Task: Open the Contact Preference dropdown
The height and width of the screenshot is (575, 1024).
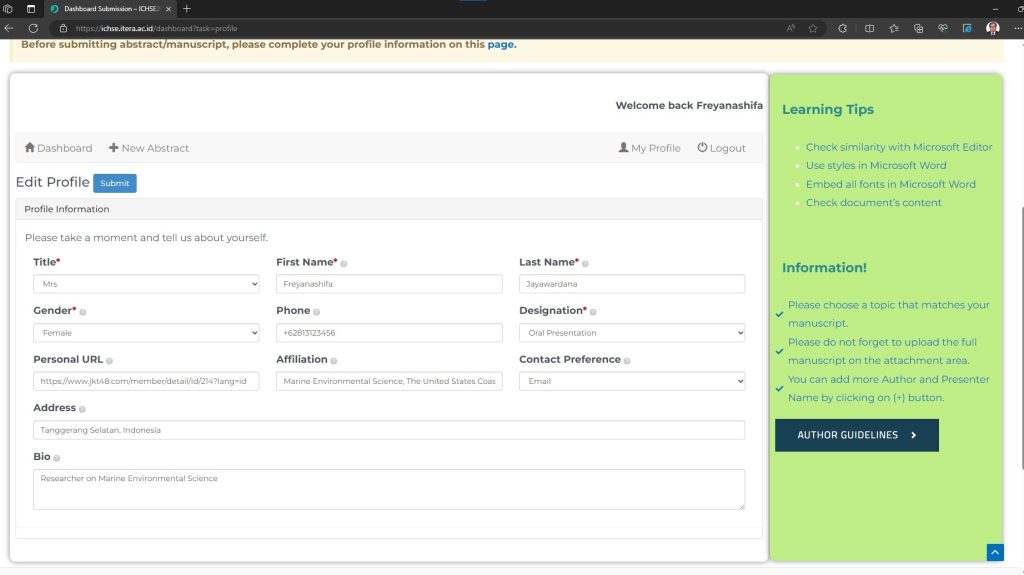Action: pos(632,381)
